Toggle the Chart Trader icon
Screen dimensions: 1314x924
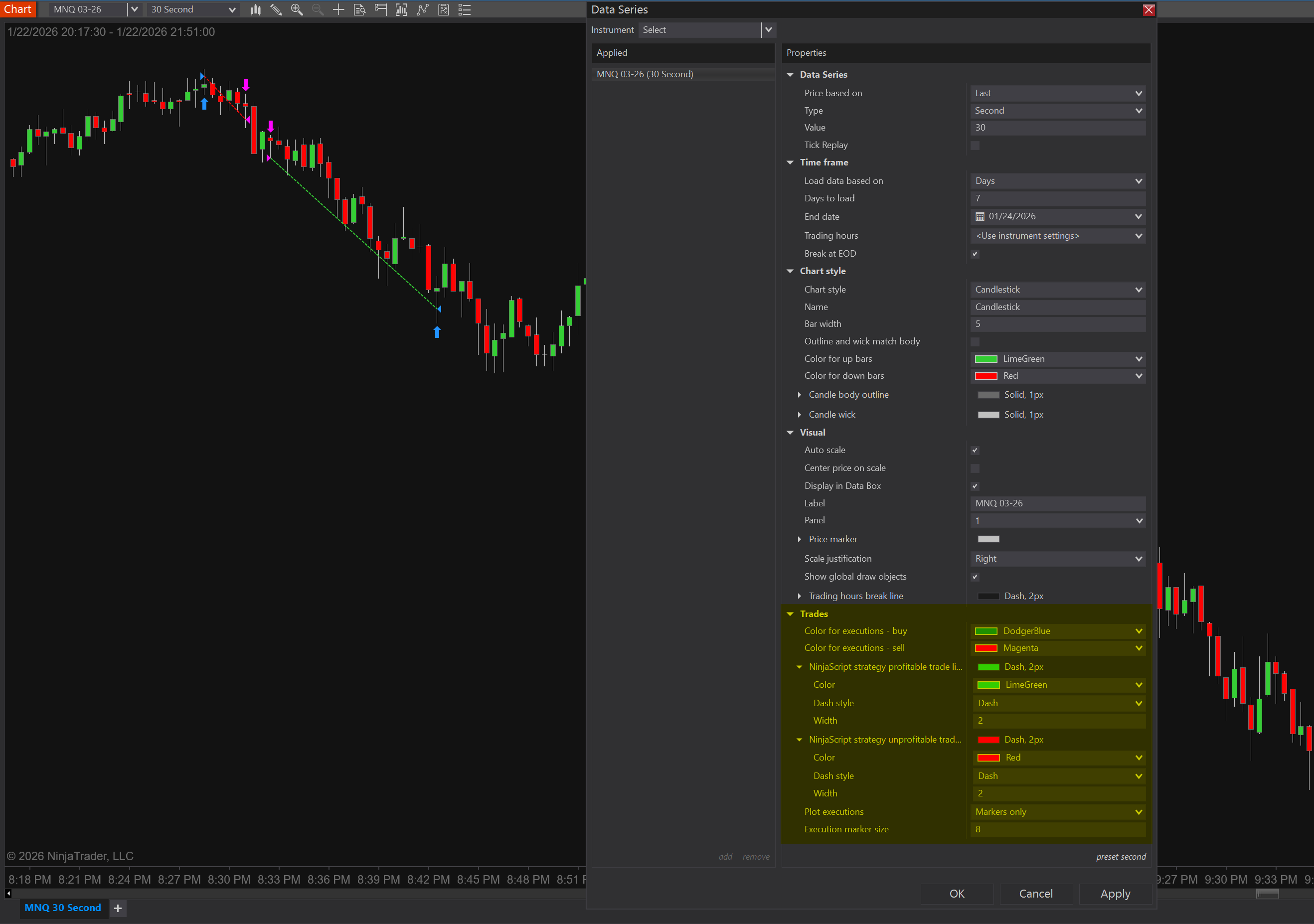click(380, 10)
